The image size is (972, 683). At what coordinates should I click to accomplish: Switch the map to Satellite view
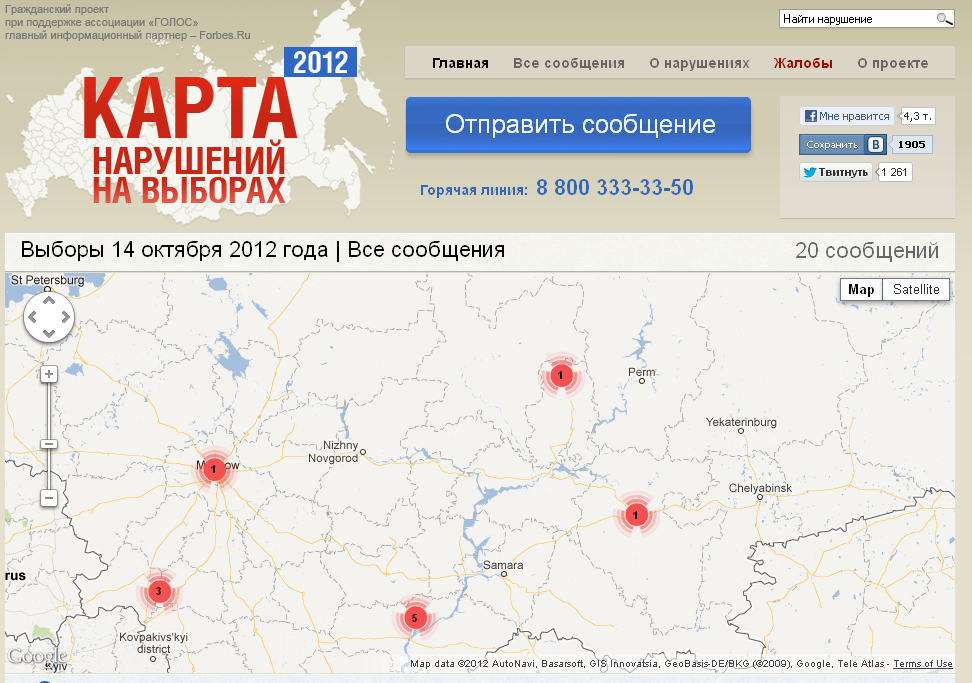click(916, 290)
